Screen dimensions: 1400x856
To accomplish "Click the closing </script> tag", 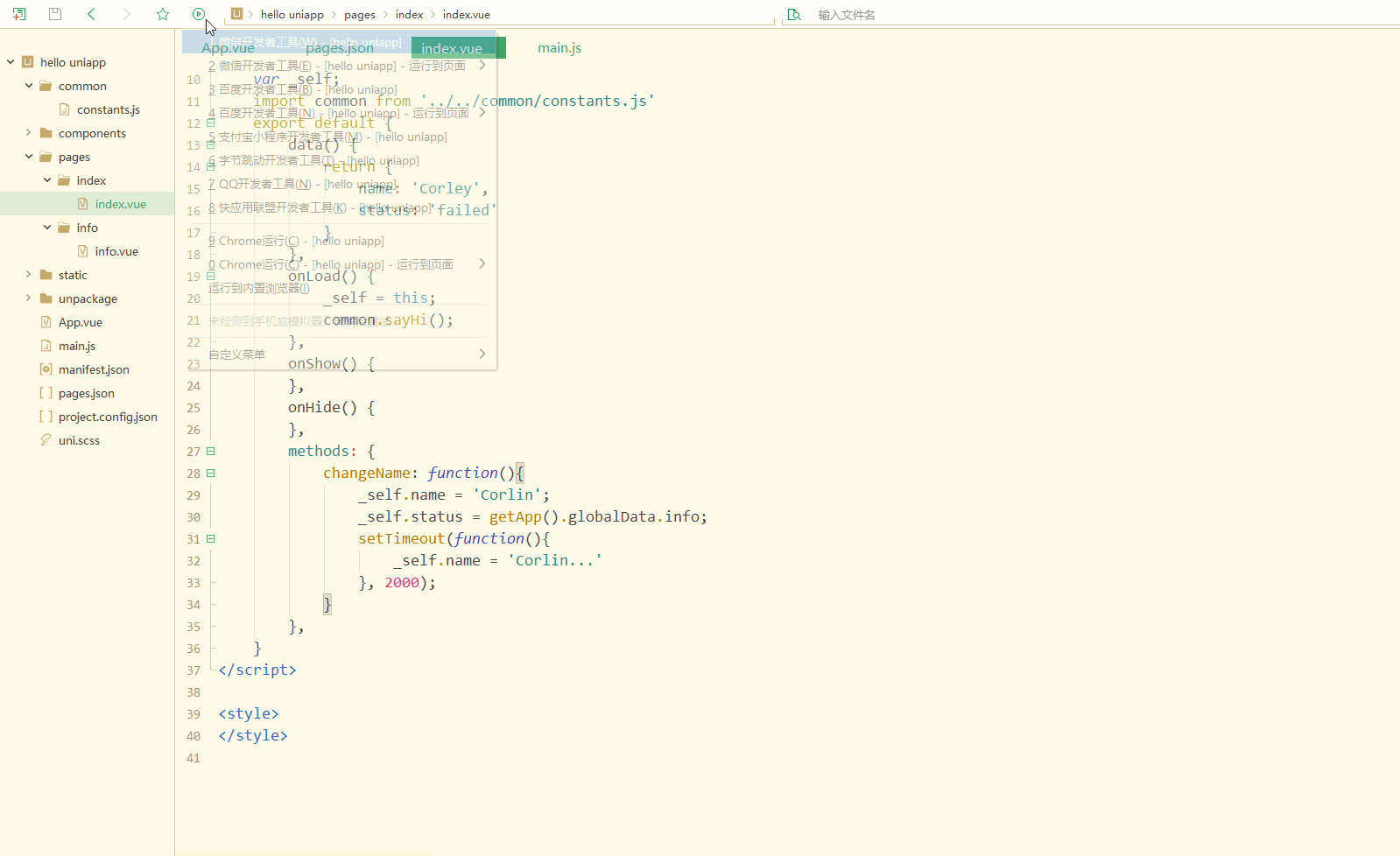I will click(257, 670).
